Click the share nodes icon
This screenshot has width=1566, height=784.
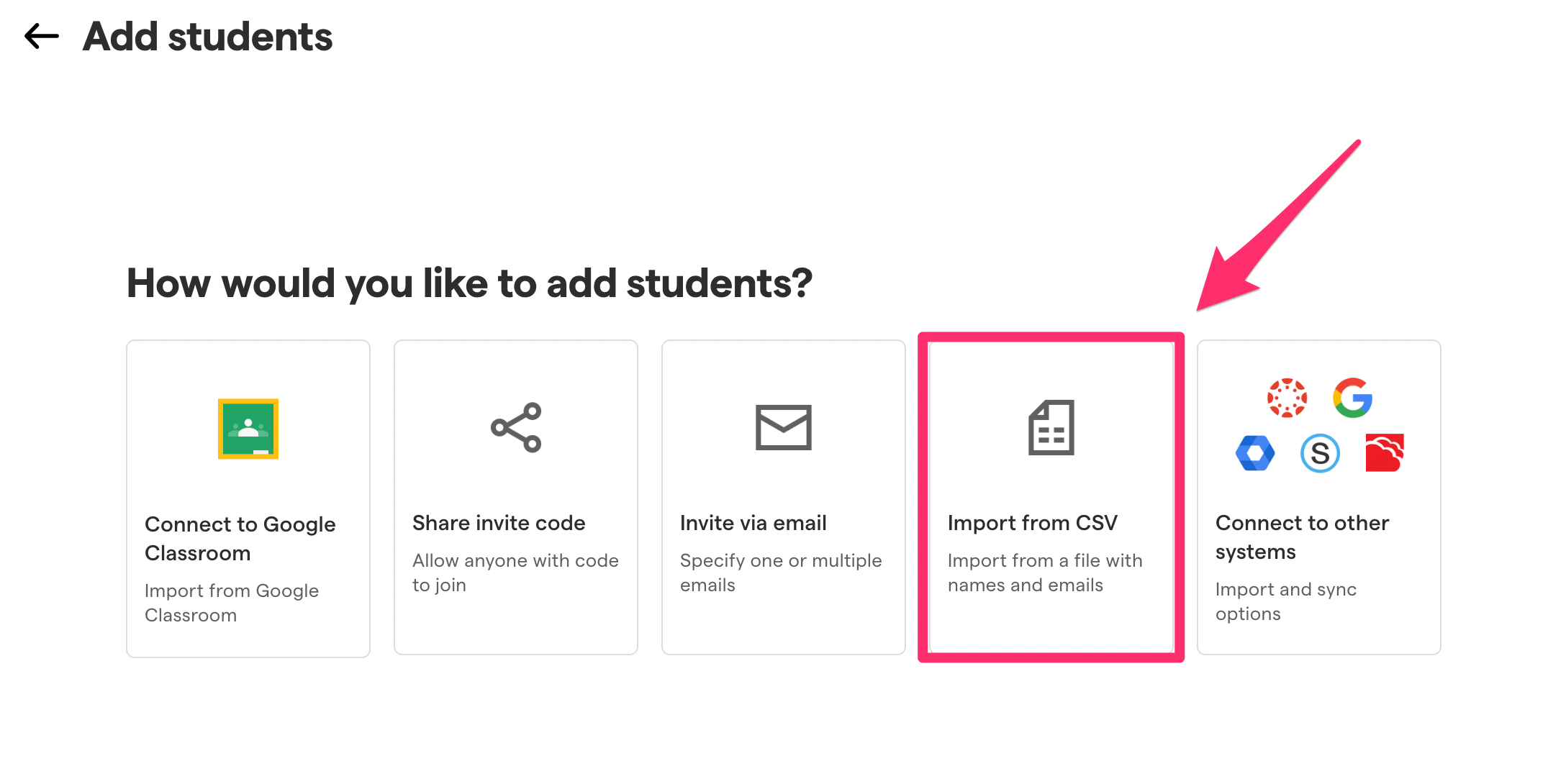pos(516,427)
